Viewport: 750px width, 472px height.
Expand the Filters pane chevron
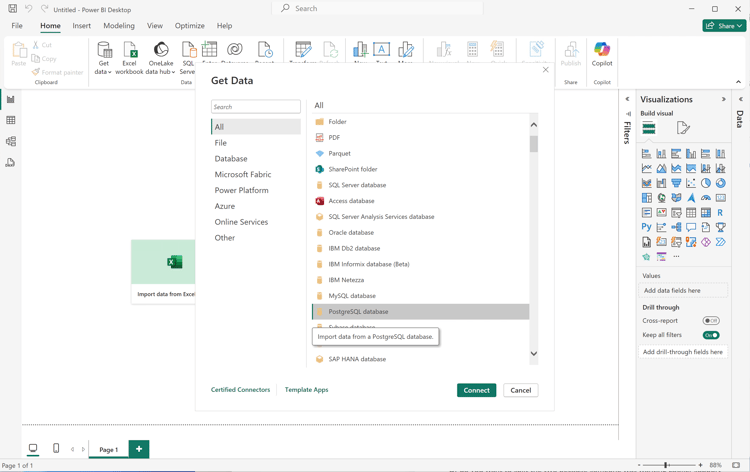(x=628, y=99)
